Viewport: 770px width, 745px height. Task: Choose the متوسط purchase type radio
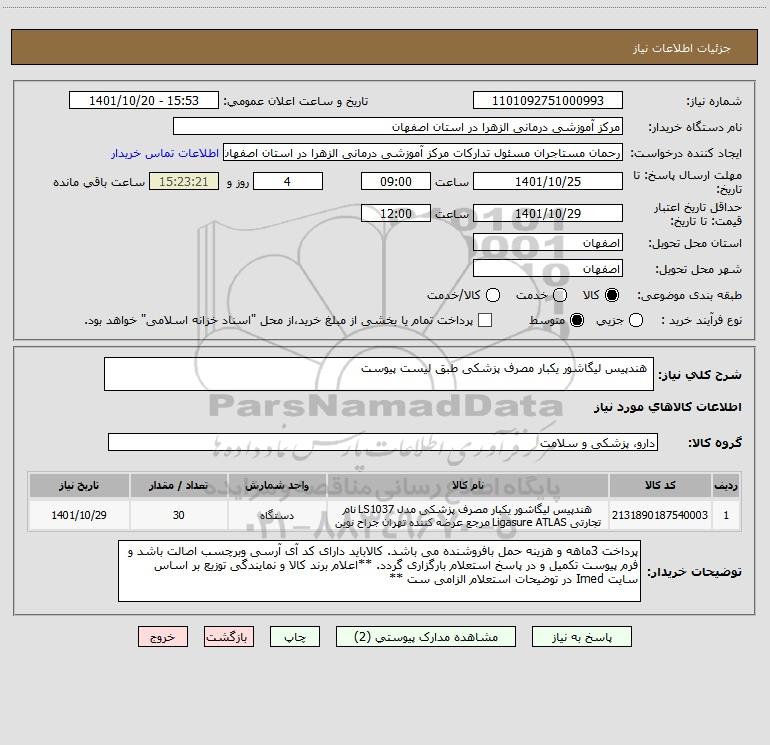coord(577,320)
